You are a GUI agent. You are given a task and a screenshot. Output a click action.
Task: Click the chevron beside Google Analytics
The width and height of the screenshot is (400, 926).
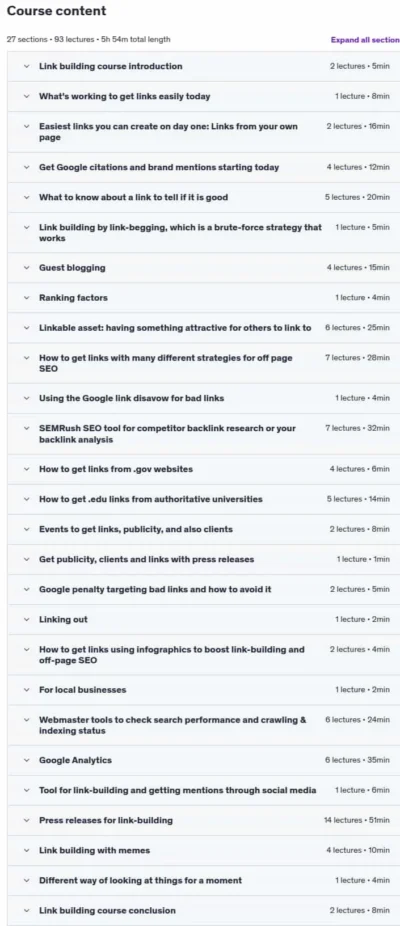26,760
